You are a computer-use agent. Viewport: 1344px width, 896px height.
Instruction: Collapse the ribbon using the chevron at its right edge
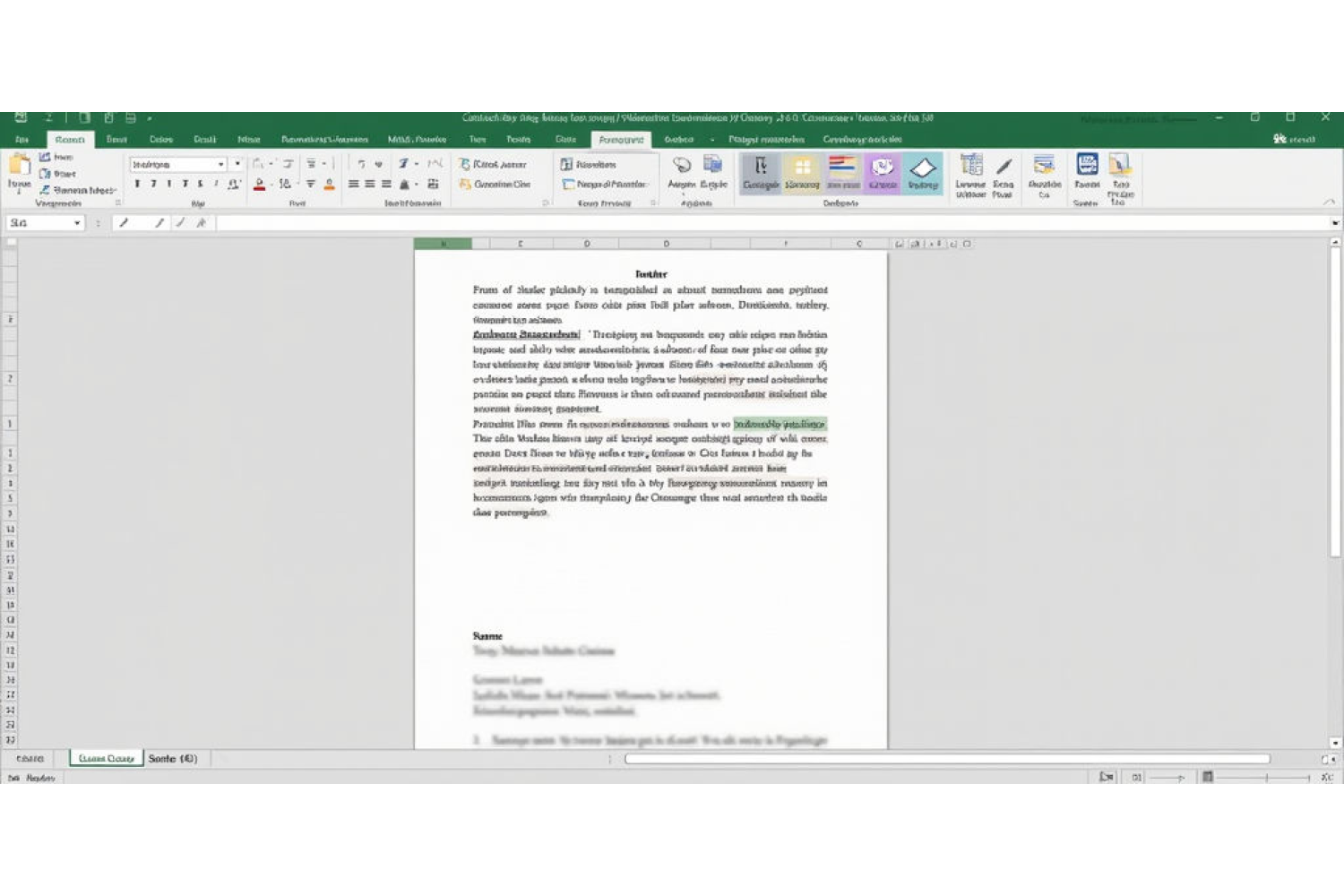pyautogui.click(x=1329, y=202)
